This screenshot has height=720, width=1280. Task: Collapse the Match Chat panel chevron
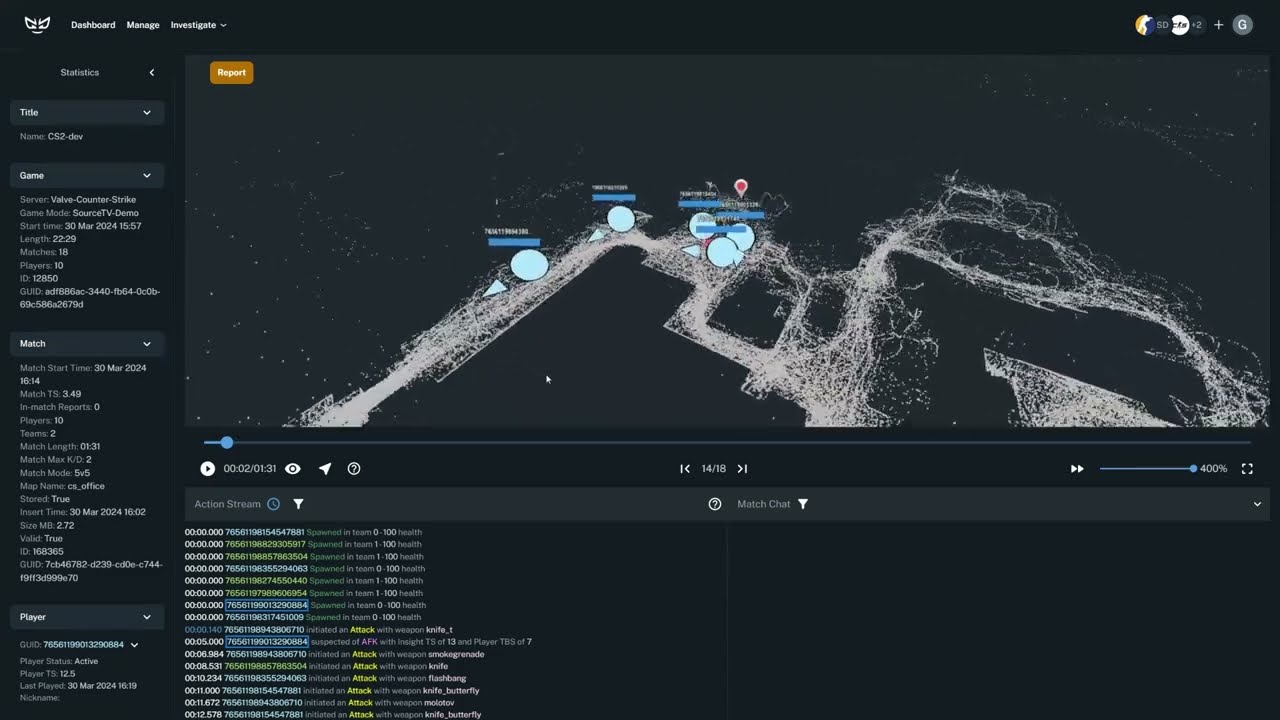pos(1257,504)
